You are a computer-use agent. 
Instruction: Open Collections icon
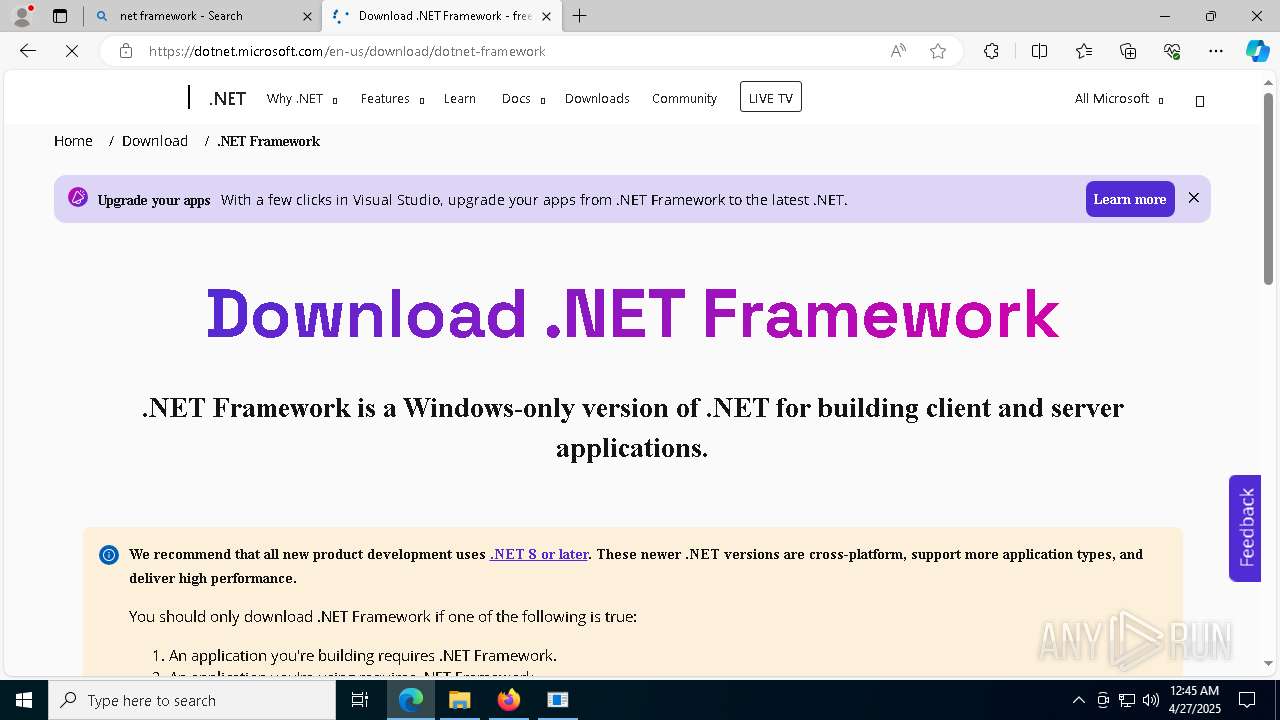[x=1128, y=51]
